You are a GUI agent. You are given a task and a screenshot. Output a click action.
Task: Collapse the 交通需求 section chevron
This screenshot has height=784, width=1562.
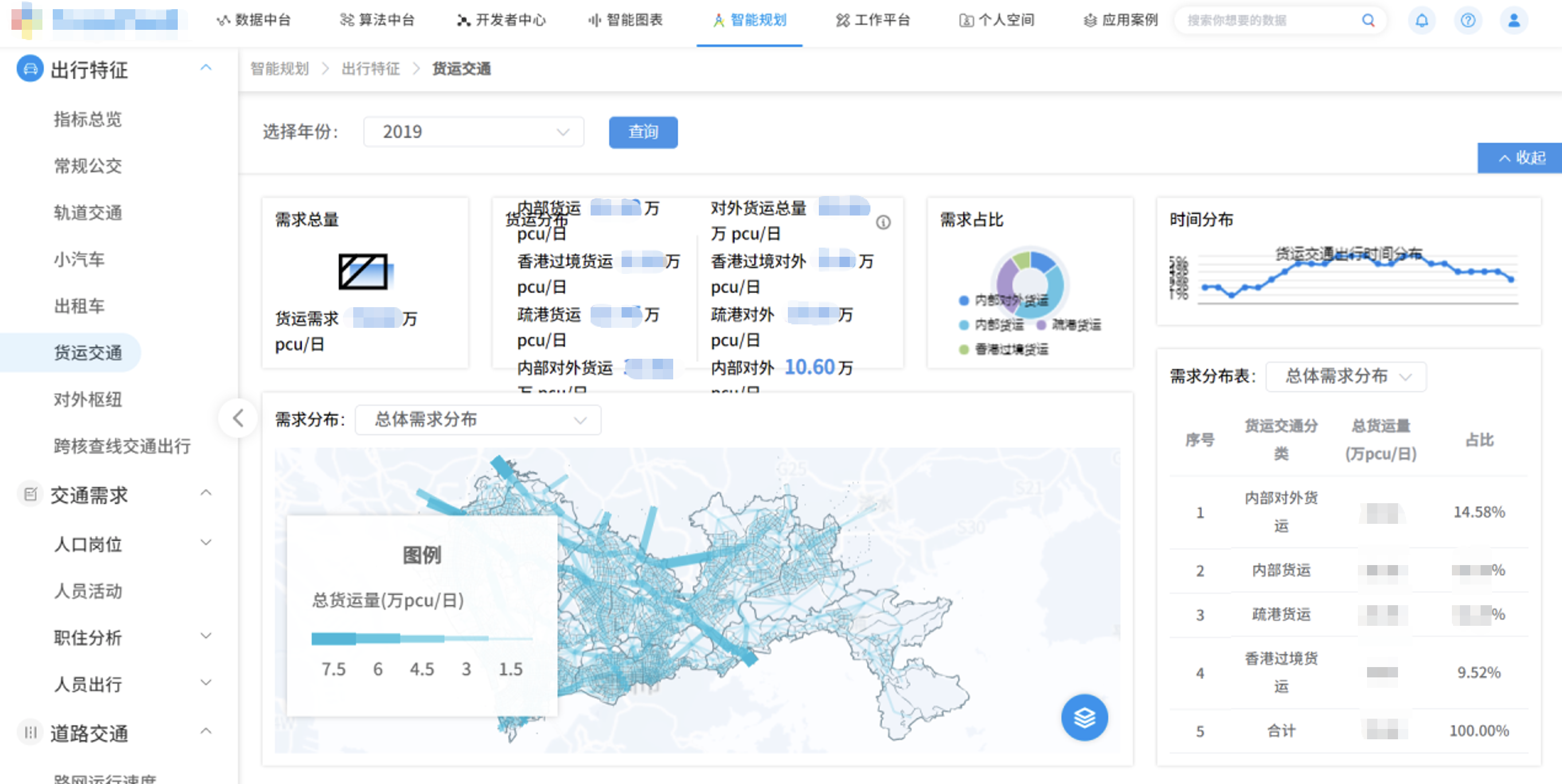[206, 493]
